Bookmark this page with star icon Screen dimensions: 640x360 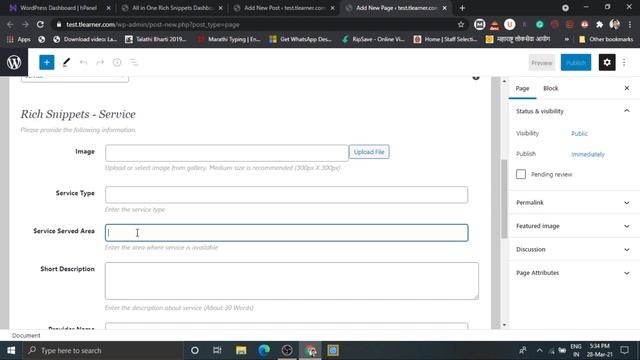[x=461, y=24]
